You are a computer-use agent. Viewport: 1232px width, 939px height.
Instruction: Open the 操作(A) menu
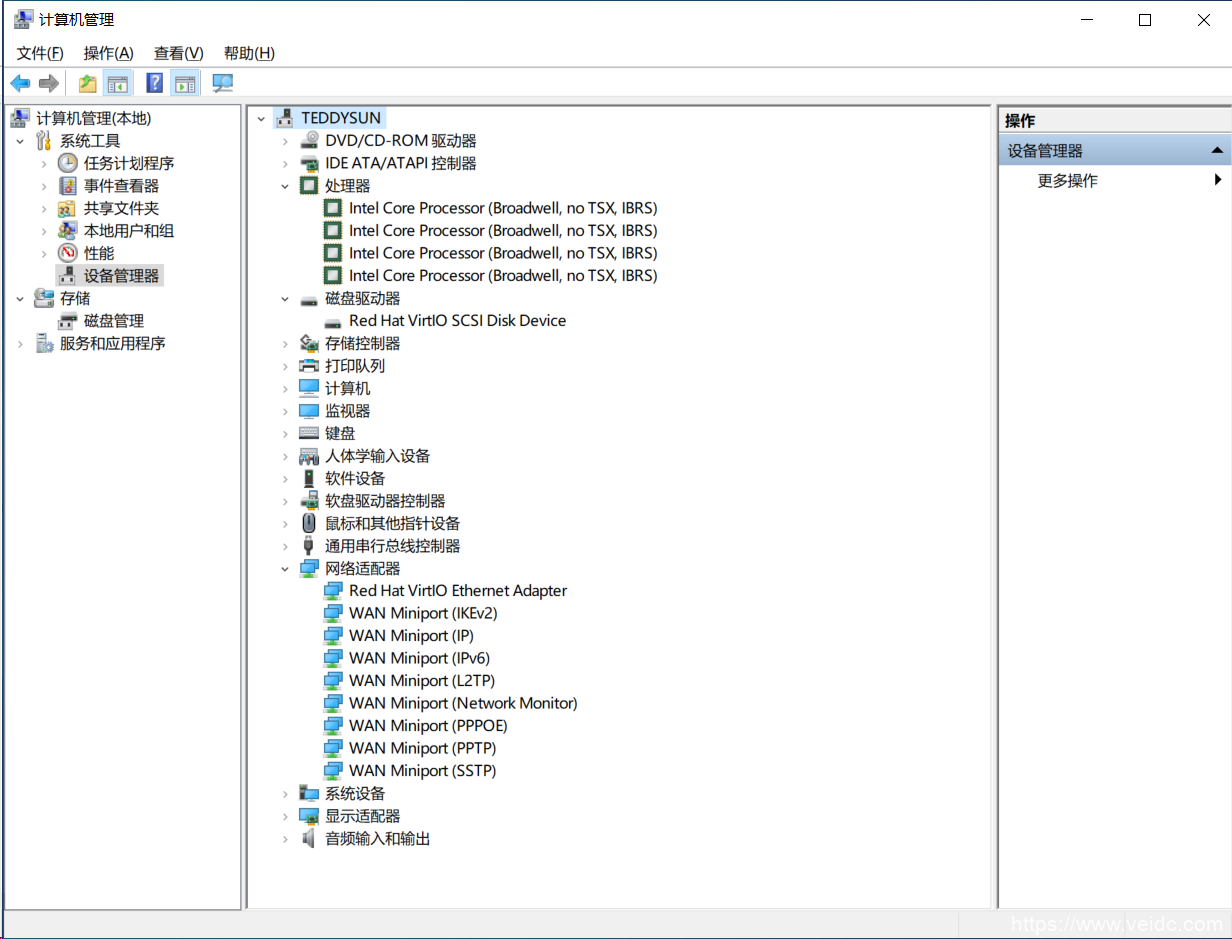pyautogui.click(x=108, y=53)
